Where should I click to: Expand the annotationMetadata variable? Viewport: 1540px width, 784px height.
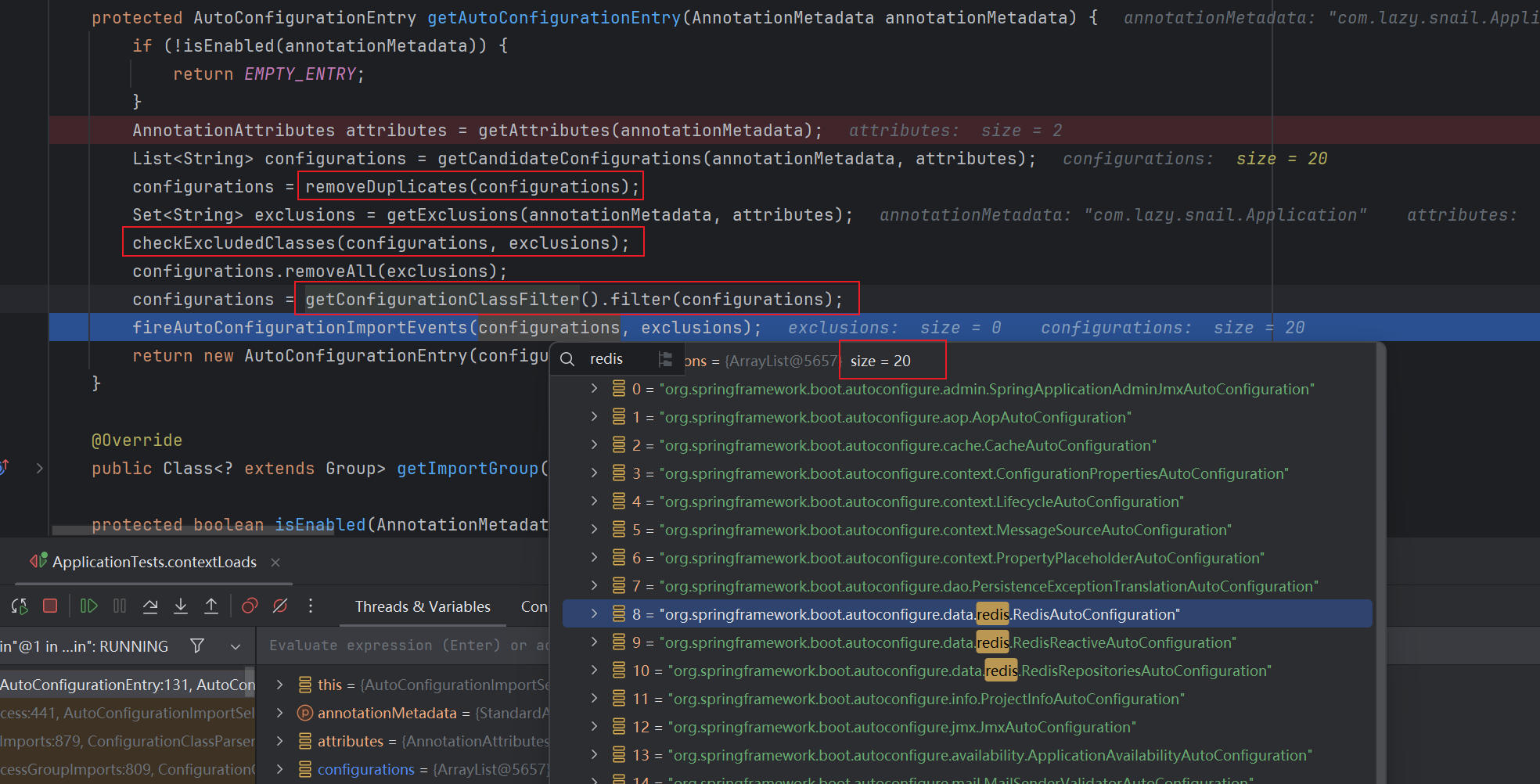[x=279, y=713]
